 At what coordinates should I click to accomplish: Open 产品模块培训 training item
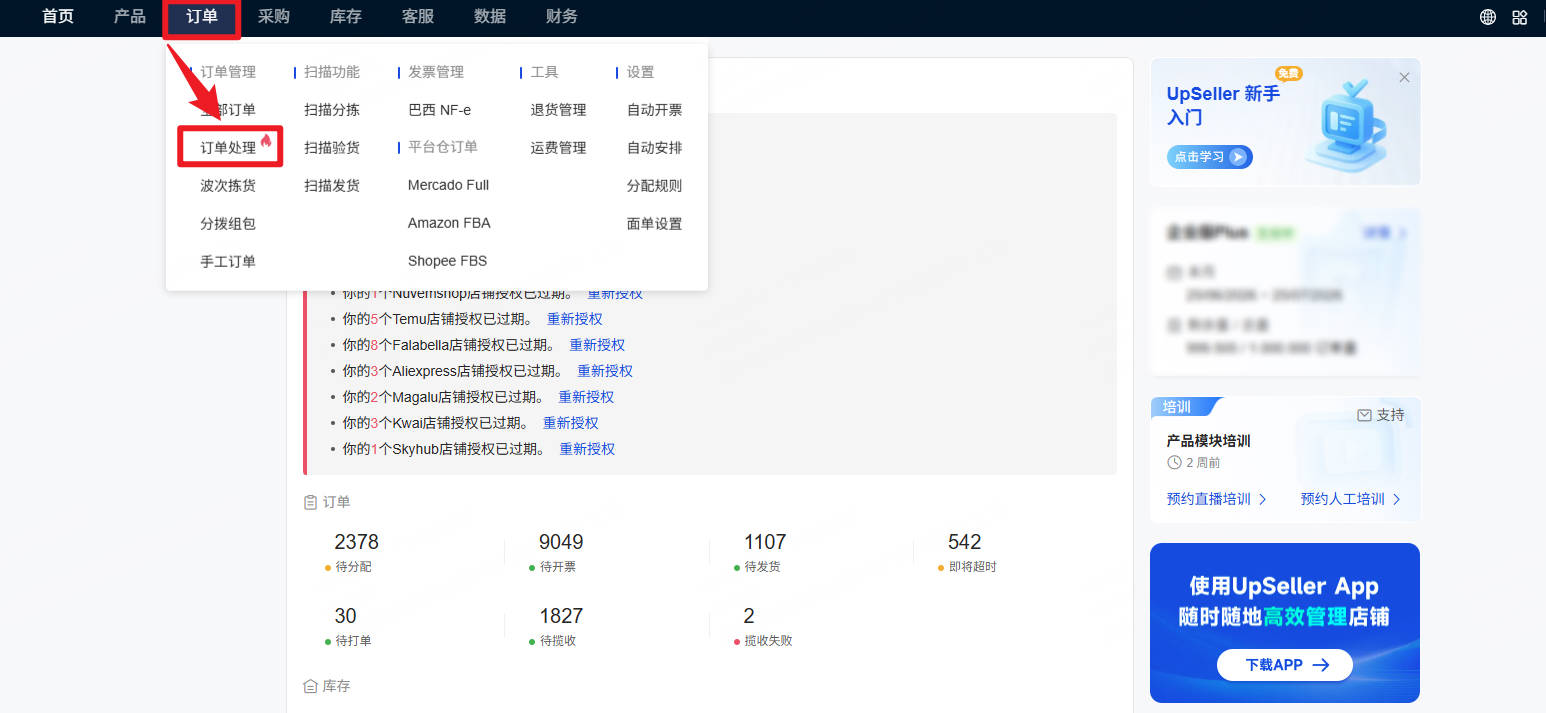pyautogui.click(x=1208, y=441)
